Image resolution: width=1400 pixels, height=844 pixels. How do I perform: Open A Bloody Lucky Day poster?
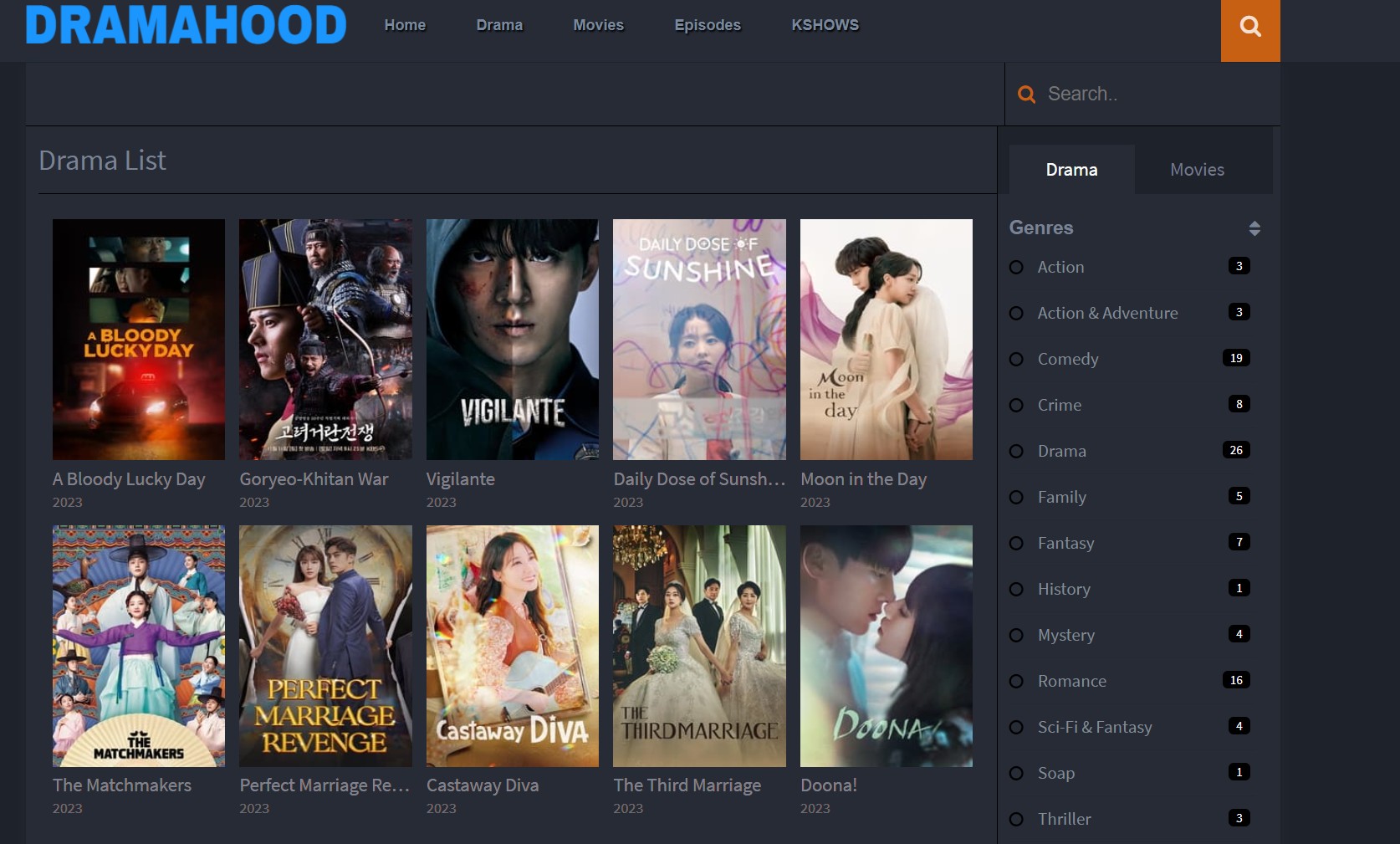139,340
